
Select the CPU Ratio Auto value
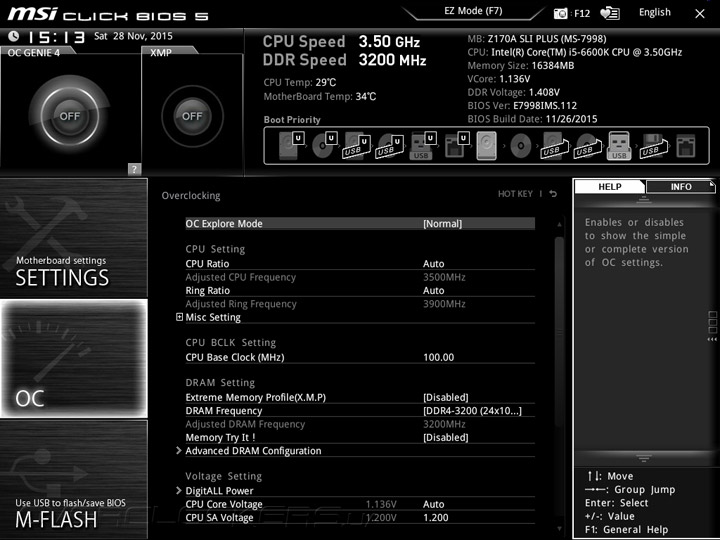click(433, 264)
